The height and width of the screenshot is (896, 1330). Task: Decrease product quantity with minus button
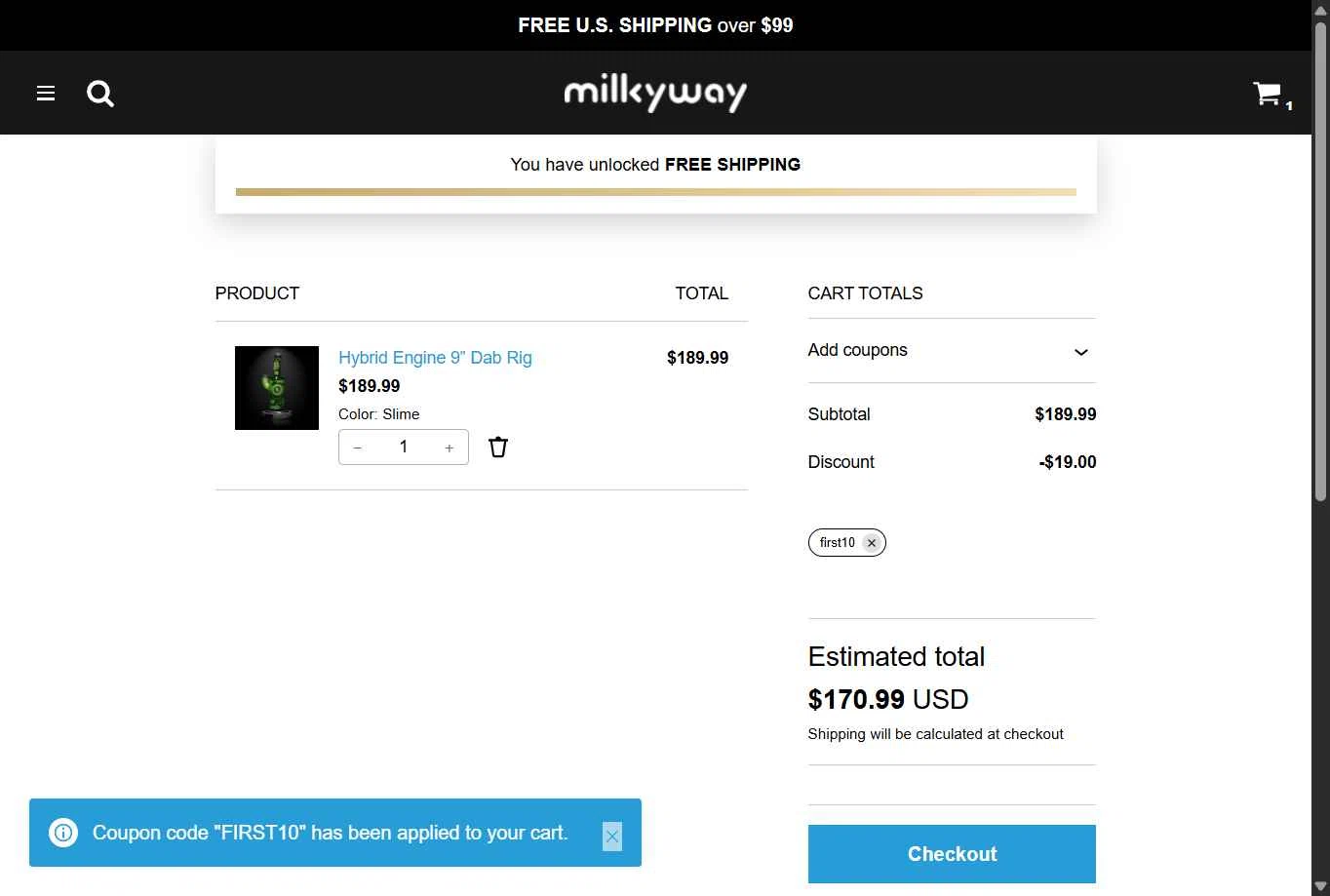[x=358, y=448]
